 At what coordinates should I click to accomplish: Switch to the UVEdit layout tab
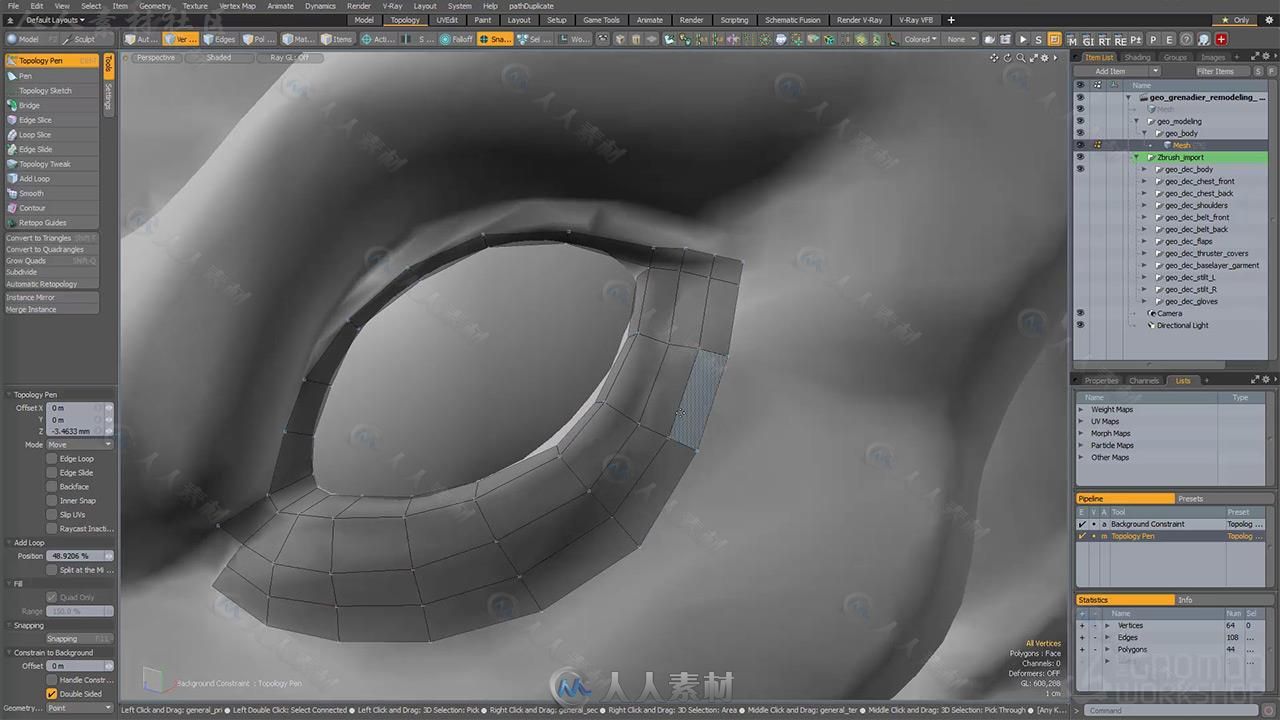tap(447, 20)
